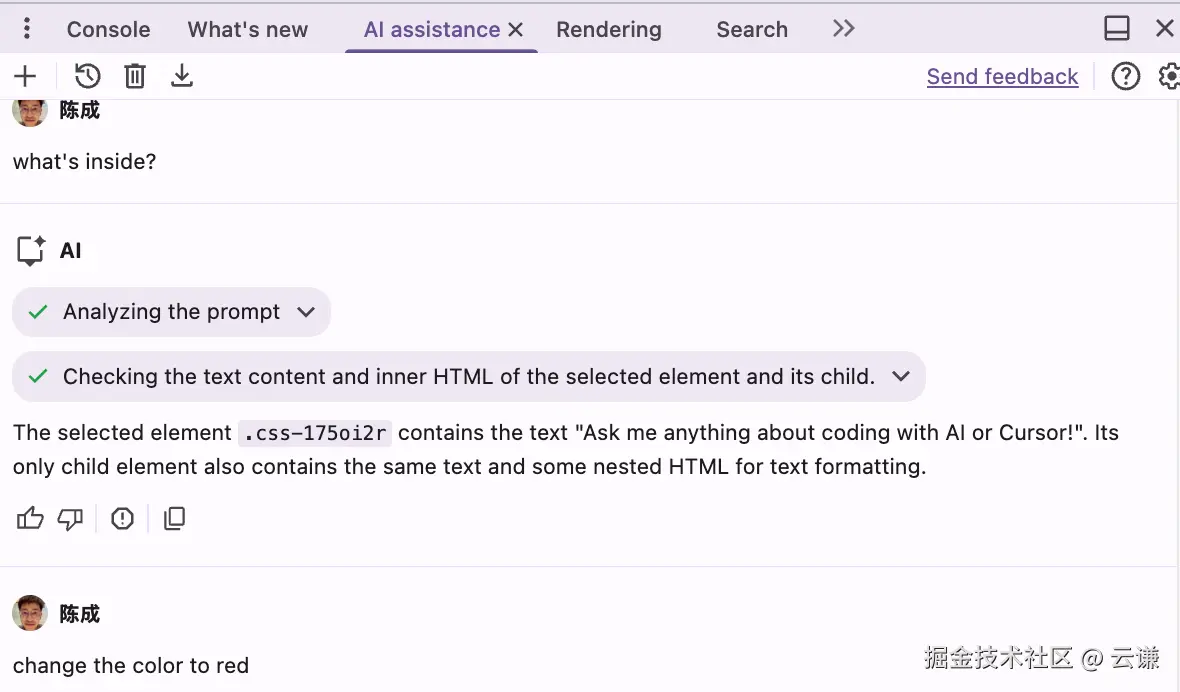Expand the Analyzing the prompt step
The width and height of the screenshot is (1180, 692).
(306, 312)
